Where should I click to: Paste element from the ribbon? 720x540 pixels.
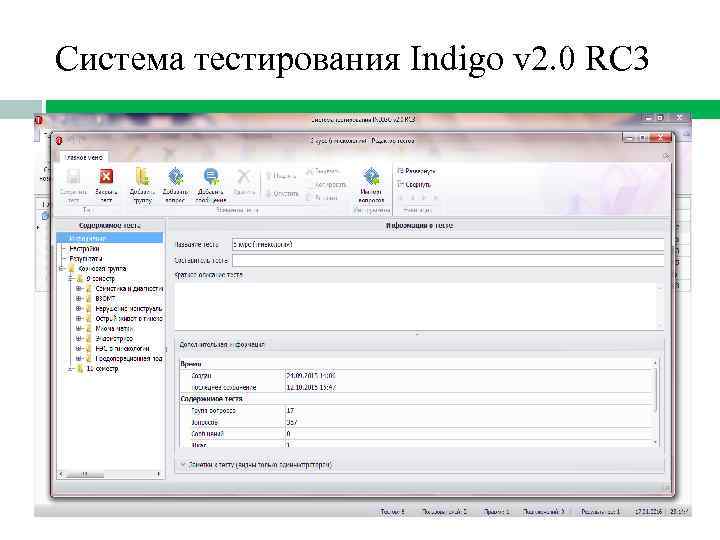(x=321, y=198)
